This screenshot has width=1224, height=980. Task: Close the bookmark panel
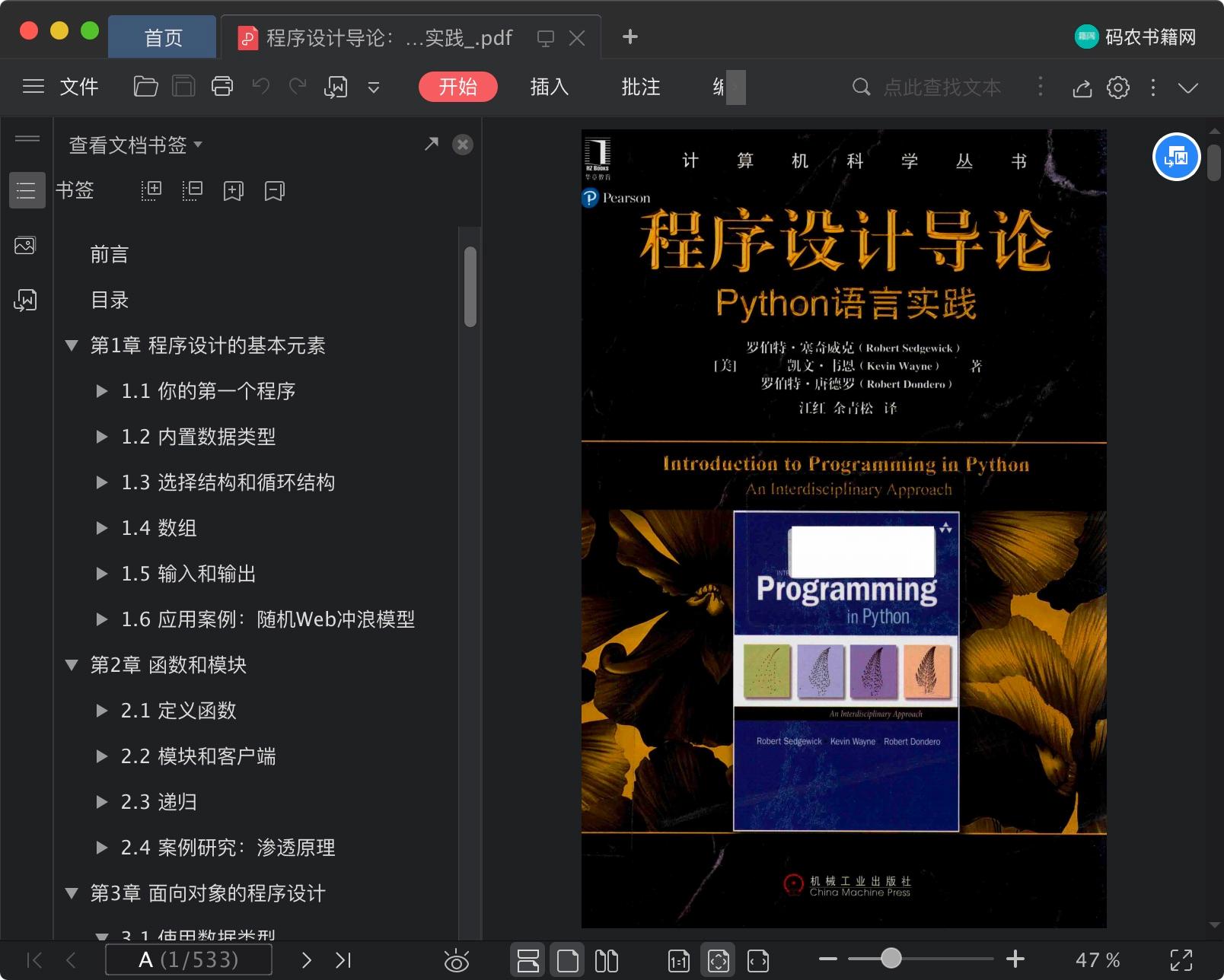tap(463, 145)
